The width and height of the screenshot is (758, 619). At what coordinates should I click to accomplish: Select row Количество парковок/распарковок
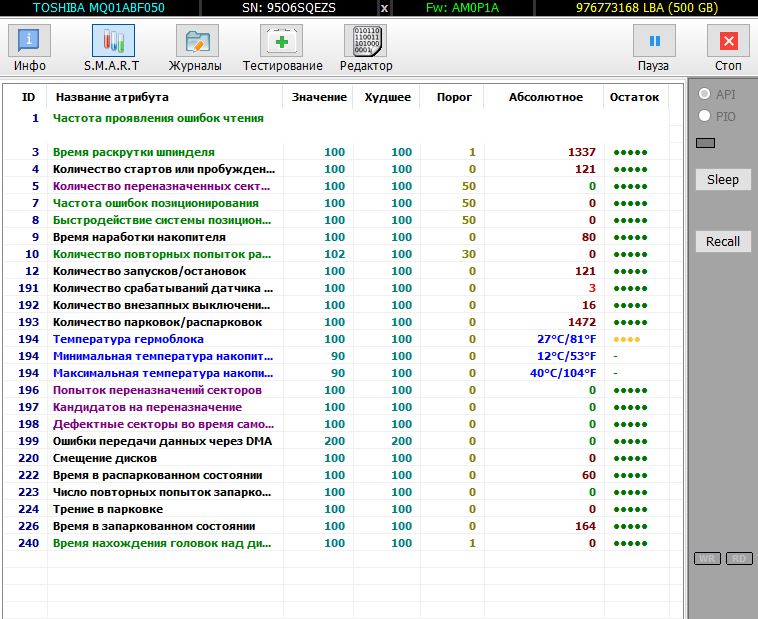click(336, 322)
